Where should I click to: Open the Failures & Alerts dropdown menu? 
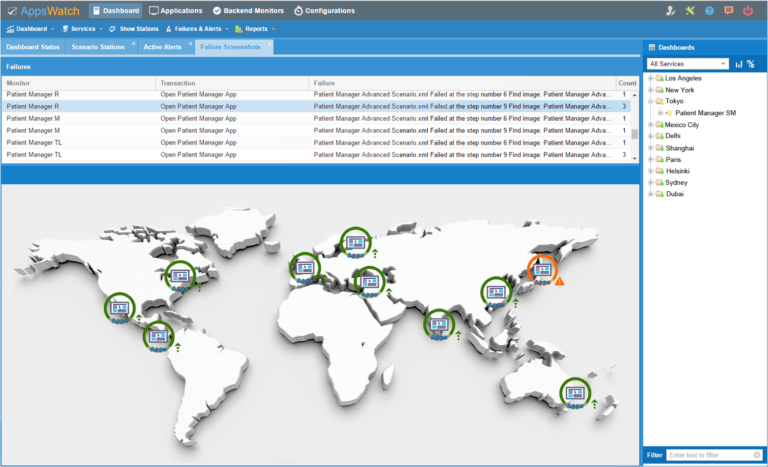point(197,29)
